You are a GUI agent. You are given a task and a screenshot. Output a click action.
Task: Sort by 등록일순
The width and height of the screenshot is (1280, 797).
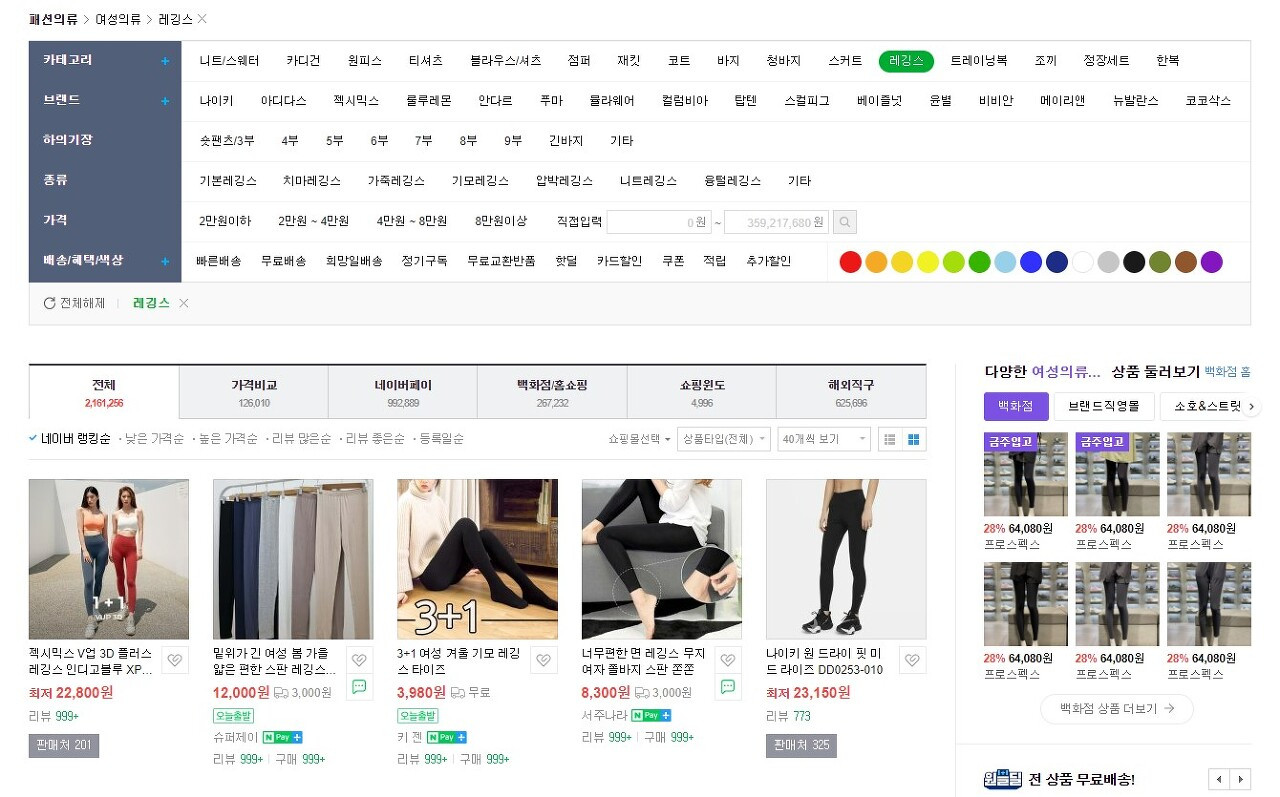point(441,439)
